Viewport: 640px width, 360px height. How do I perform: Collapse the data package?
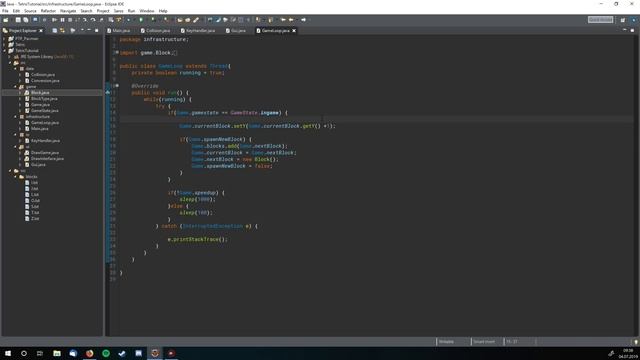click(x=16, y=69)
